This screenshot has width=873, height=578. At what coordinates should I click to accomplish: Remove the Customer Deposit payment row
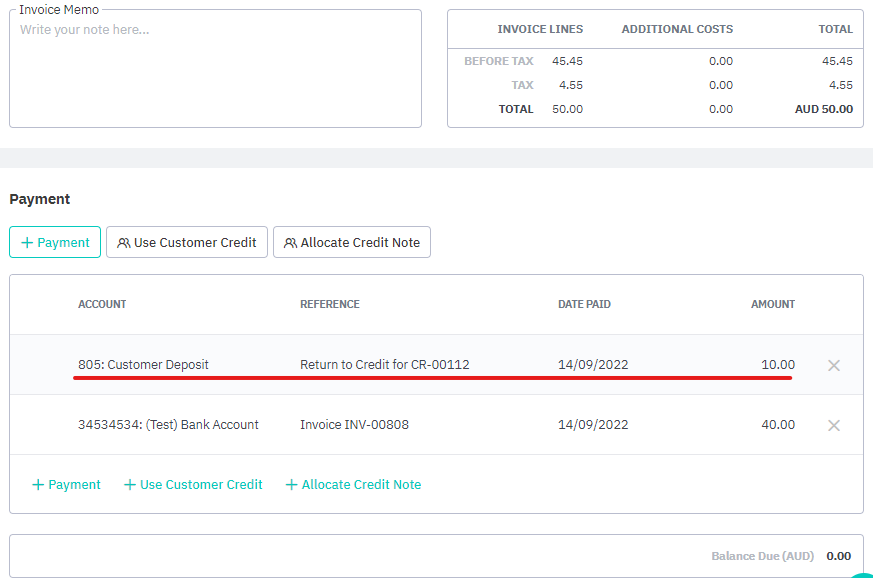click(833, 365)
